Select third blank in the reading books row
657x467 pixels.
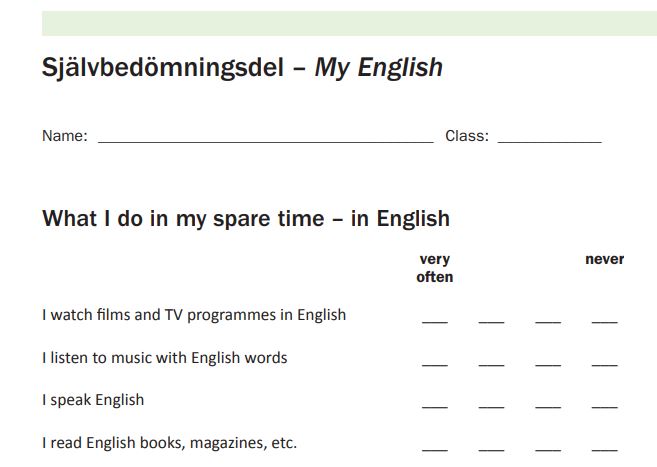point(548,446)
